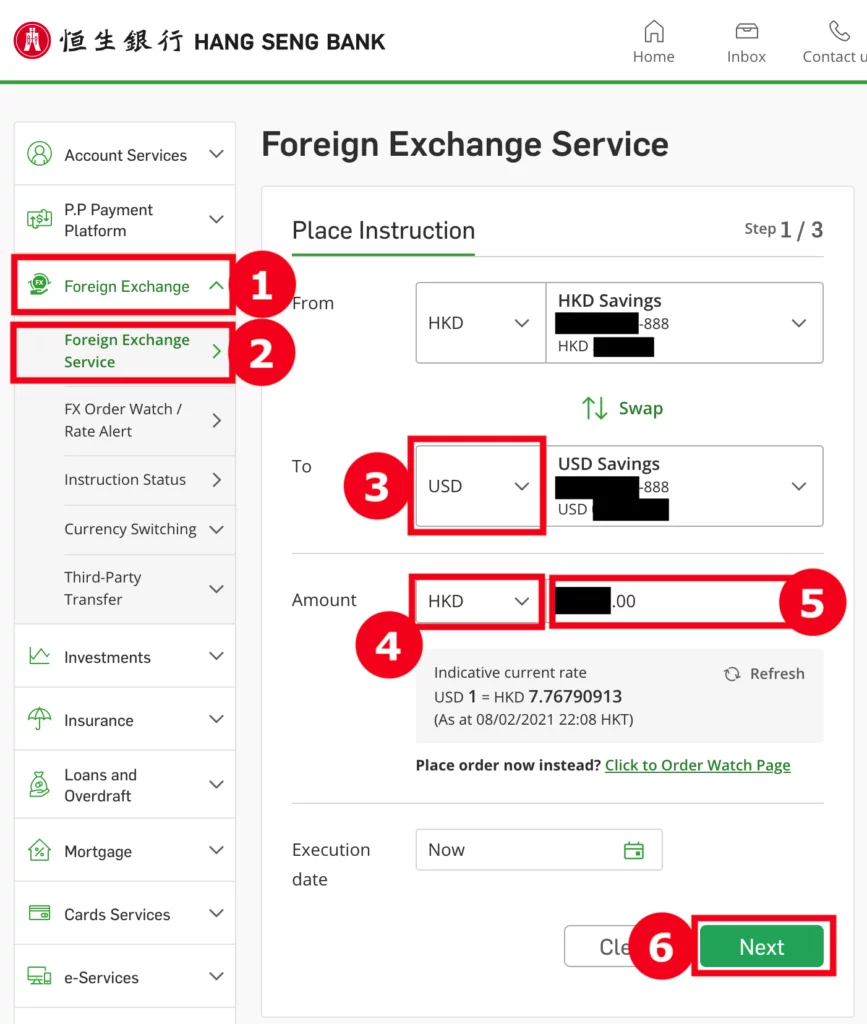Screen dimensions: 867x1024
Task: Open Currency Switching submenu item
Action: (x=149, y=529)
